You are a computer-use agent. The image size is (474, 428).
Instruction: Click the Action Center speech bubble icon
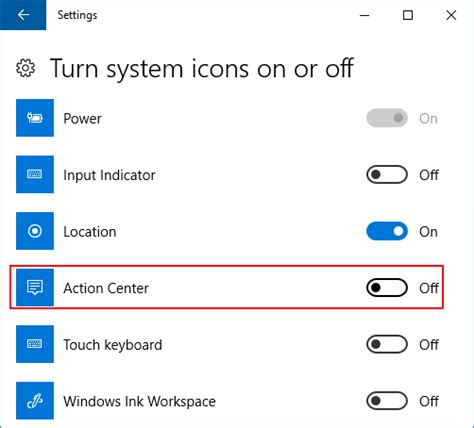click(x=35, y=287)
